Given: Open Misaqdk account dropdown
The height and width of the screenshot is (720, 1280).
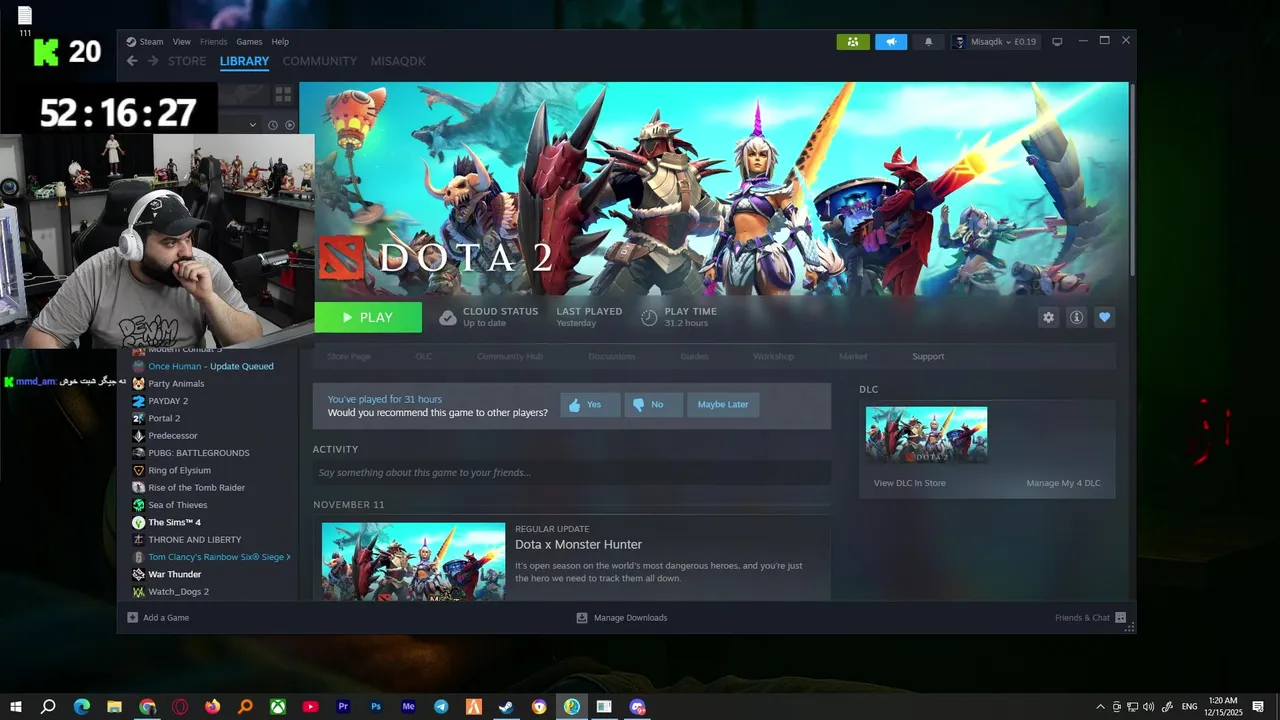Looking at the screenshot, I should 996,42.
